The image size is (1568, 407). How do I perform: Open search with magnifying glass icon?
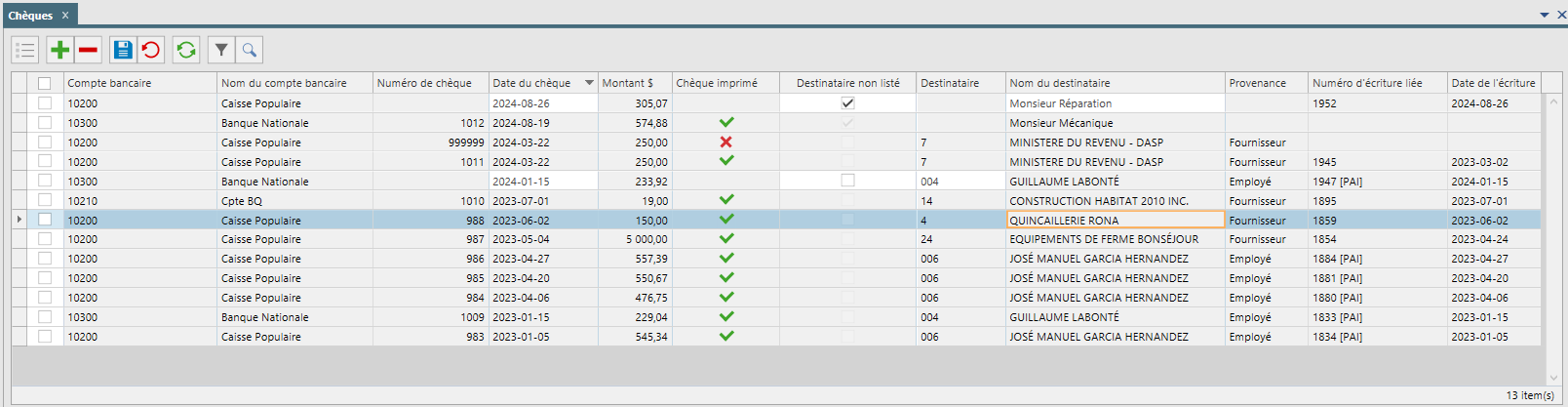250,50
